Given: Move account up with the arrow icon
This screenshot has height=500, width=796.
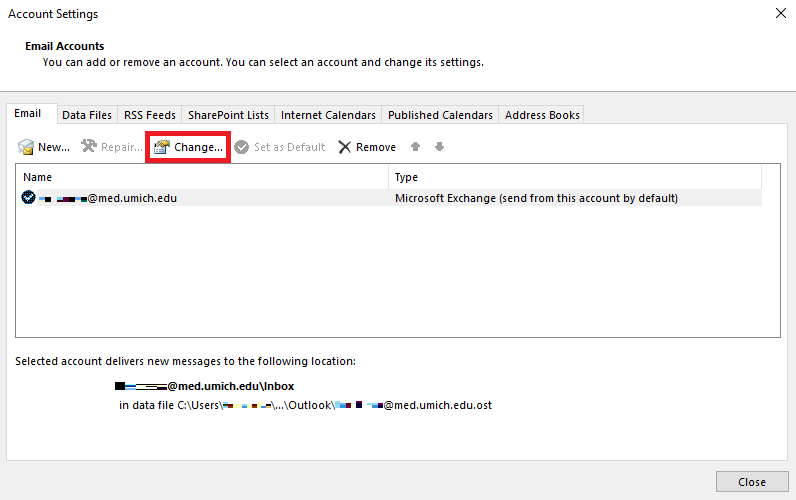Looking at the screenshot, I should point(415,147).
